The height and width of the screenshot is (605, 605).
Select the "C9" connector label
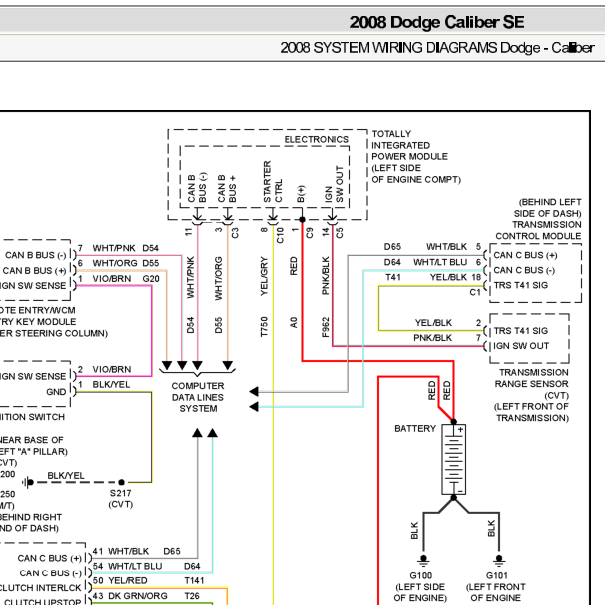(310, 233)
